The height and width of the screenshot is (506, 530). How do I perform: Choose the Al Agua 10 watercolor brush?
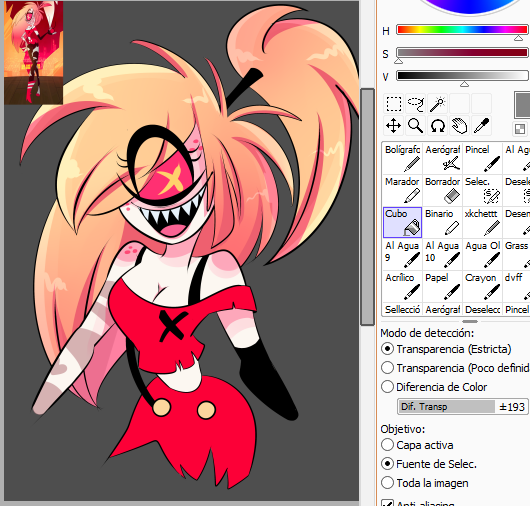click(442, 255)
